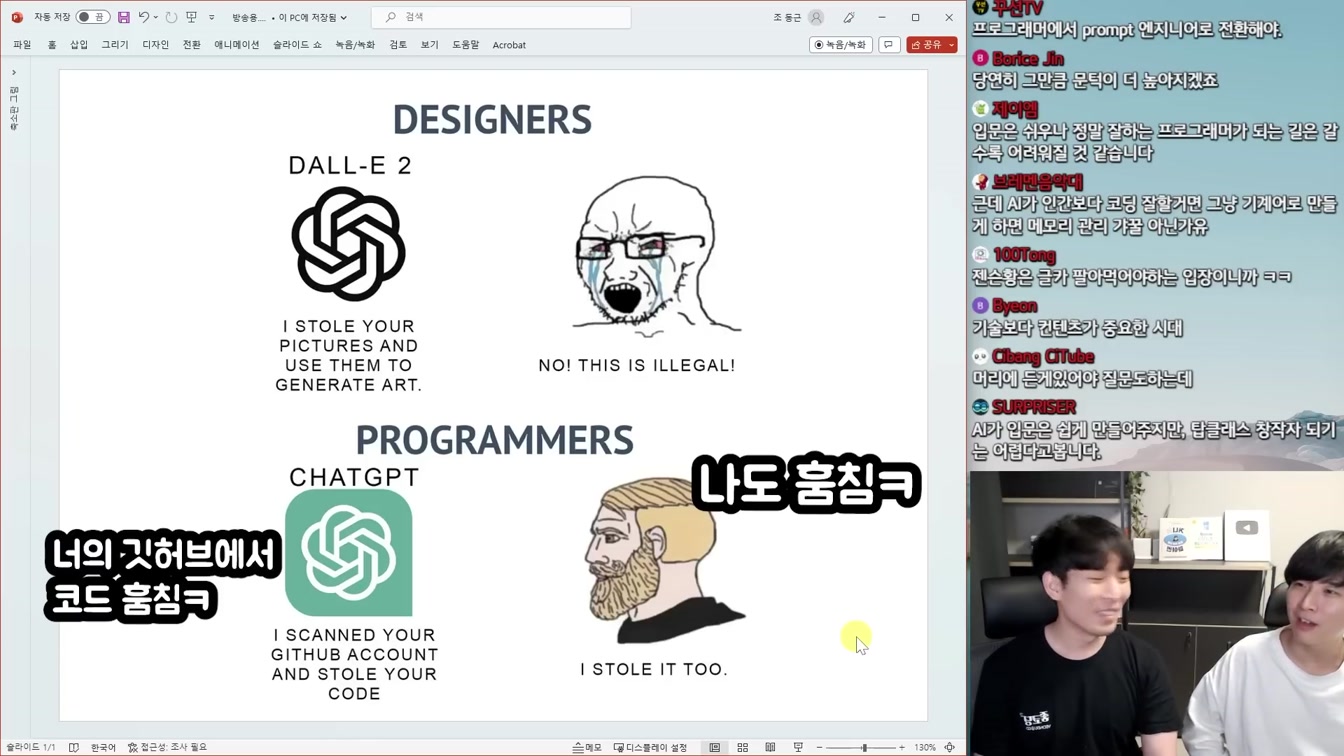Open the 보기 ribbon tab
The image size is (1344, 756).
coord(430,45)
